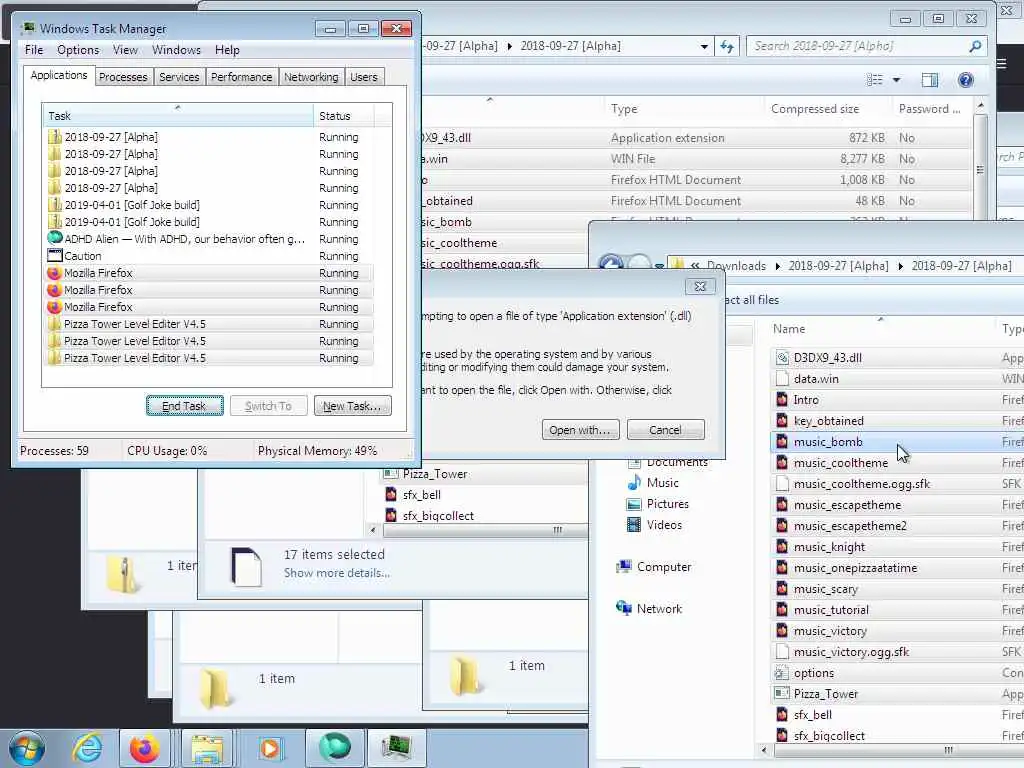Click the Pictures library icon in the sidebar

(x=633, y=504)
